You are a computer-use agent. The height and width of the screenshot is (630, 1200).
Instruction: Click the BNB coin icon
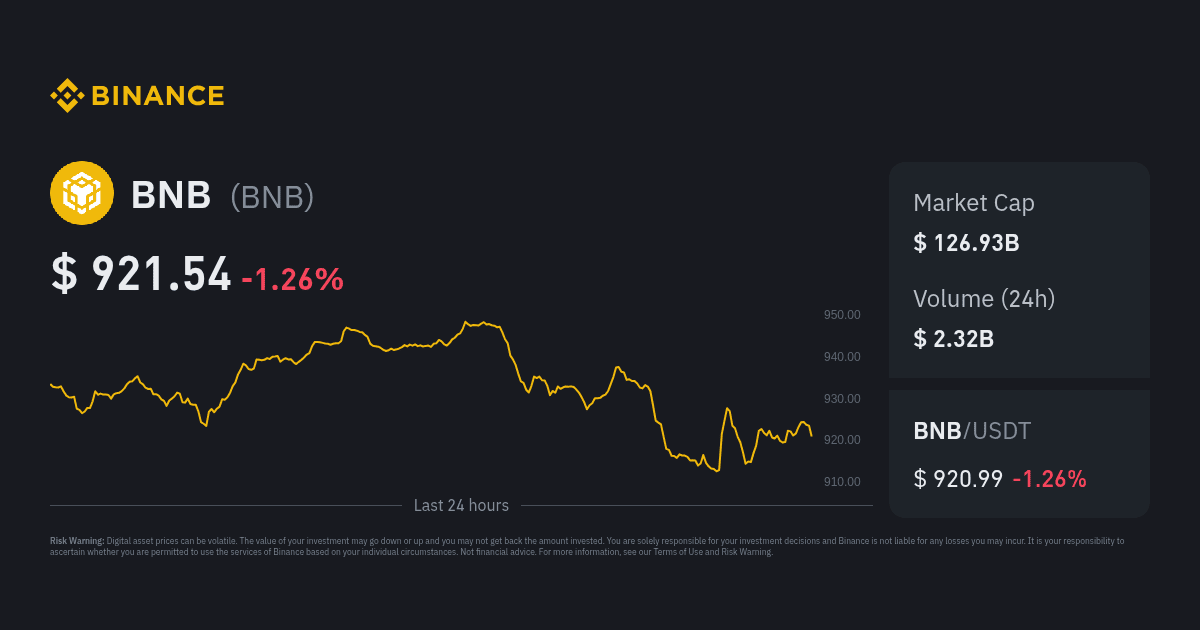point(82,193)
